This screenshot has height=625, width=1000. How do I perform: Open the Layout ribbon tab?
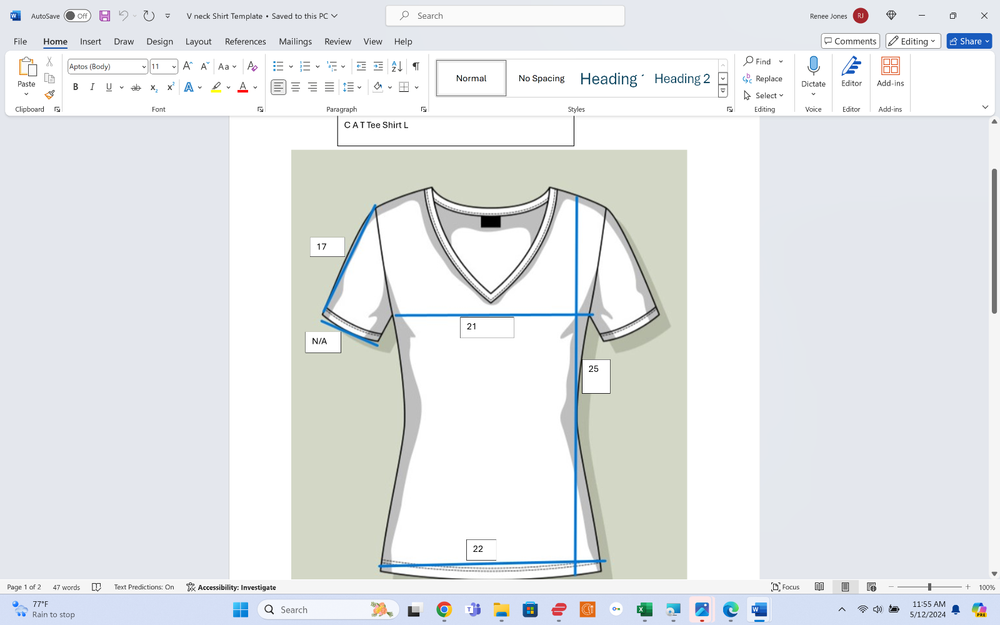pyautogui.click(x=198, y=42)
